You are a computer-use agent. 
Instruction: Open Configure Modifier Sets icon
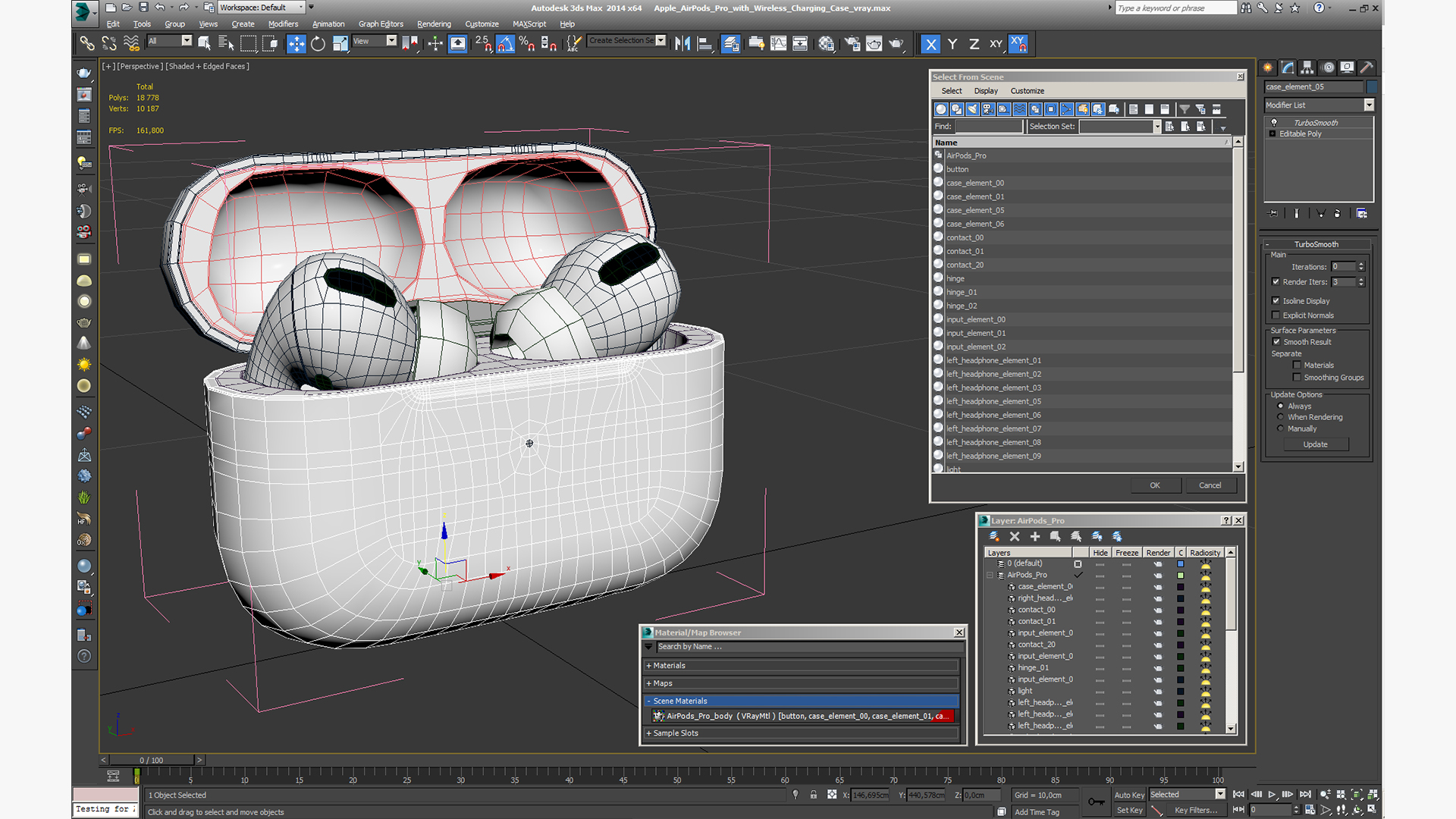pos(1362,214)
